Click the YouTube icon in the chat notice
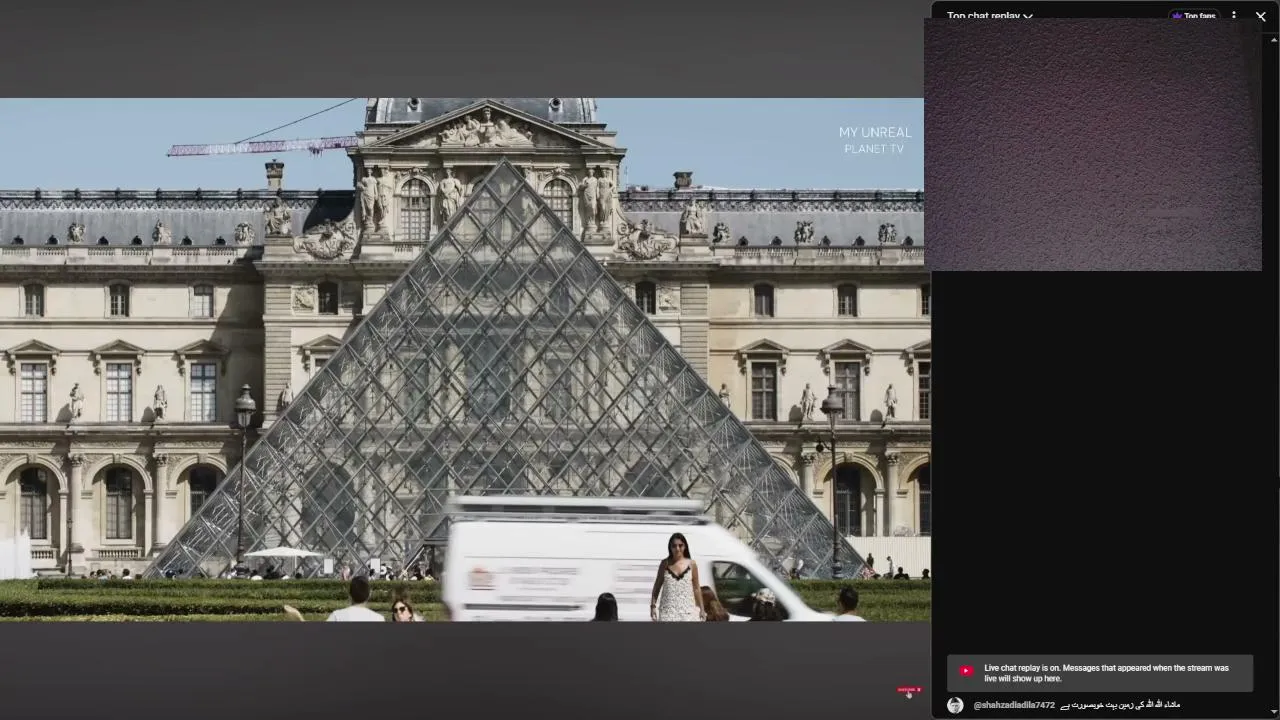Screen dimensions: 1280x720 click(x=966, y=671)
